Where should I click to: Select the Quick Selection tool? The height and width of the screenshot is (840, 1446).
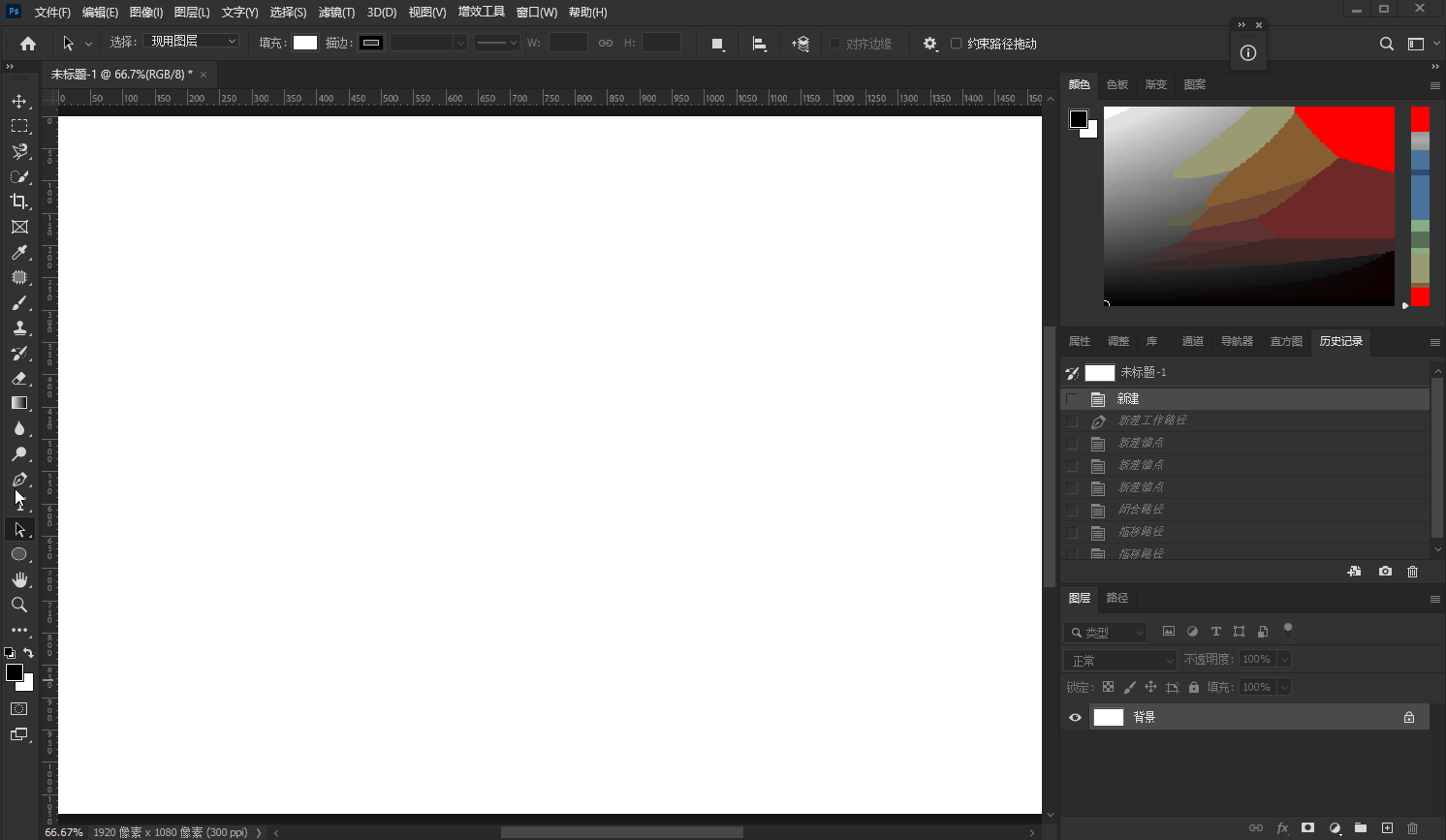pos(19,176)
